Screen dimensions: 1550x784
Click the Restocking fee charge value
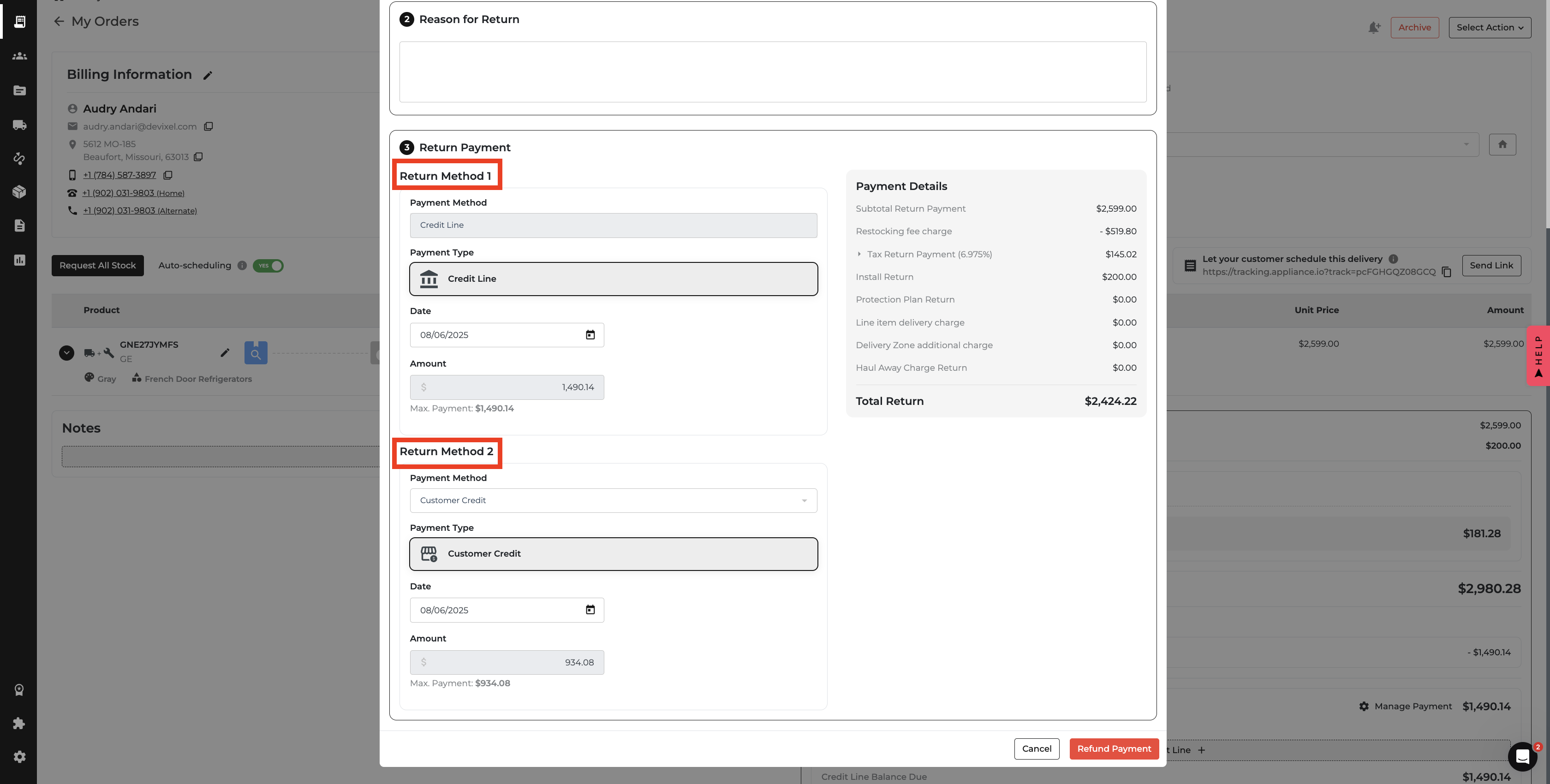pos(1118,231)
